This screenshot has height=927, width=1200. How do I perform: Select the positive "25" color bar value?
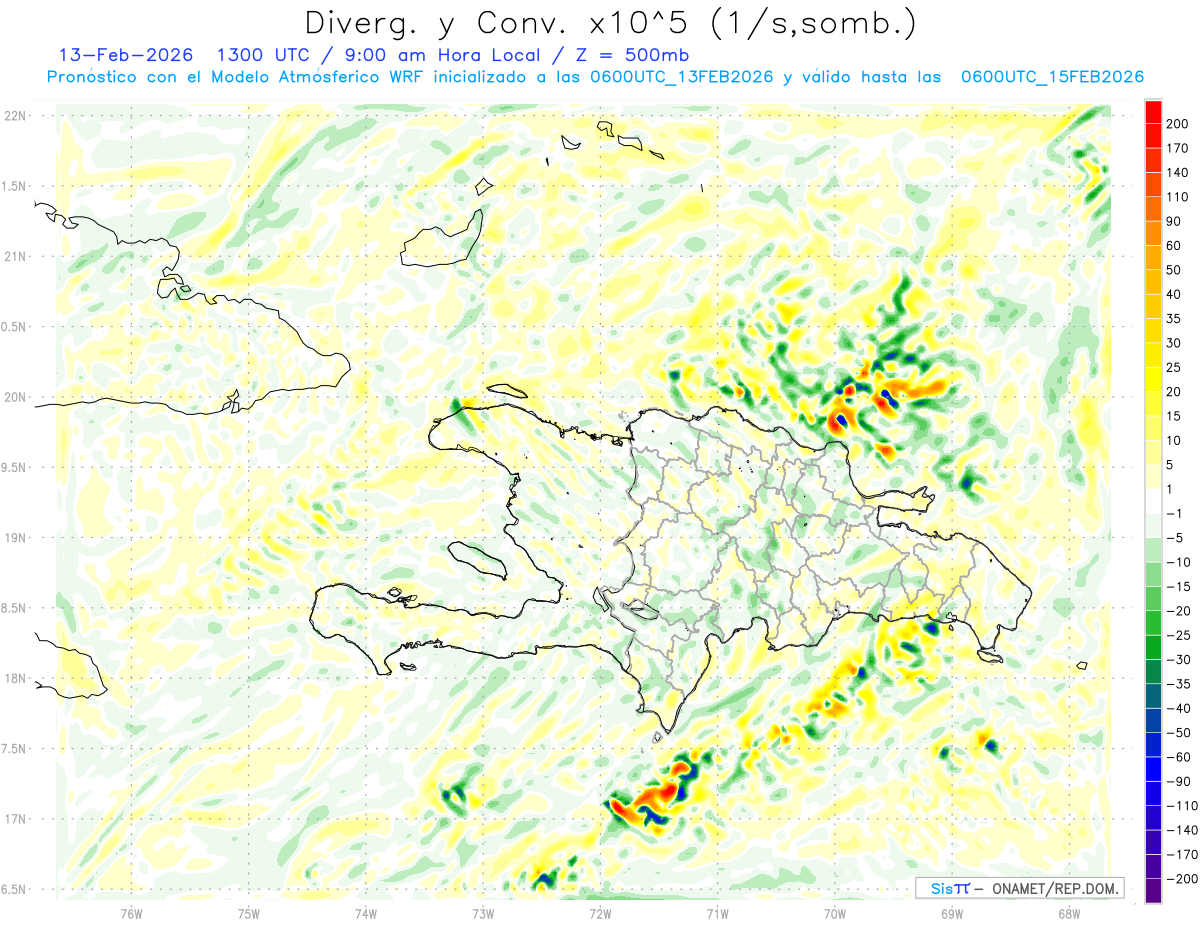pos(1176,368)
